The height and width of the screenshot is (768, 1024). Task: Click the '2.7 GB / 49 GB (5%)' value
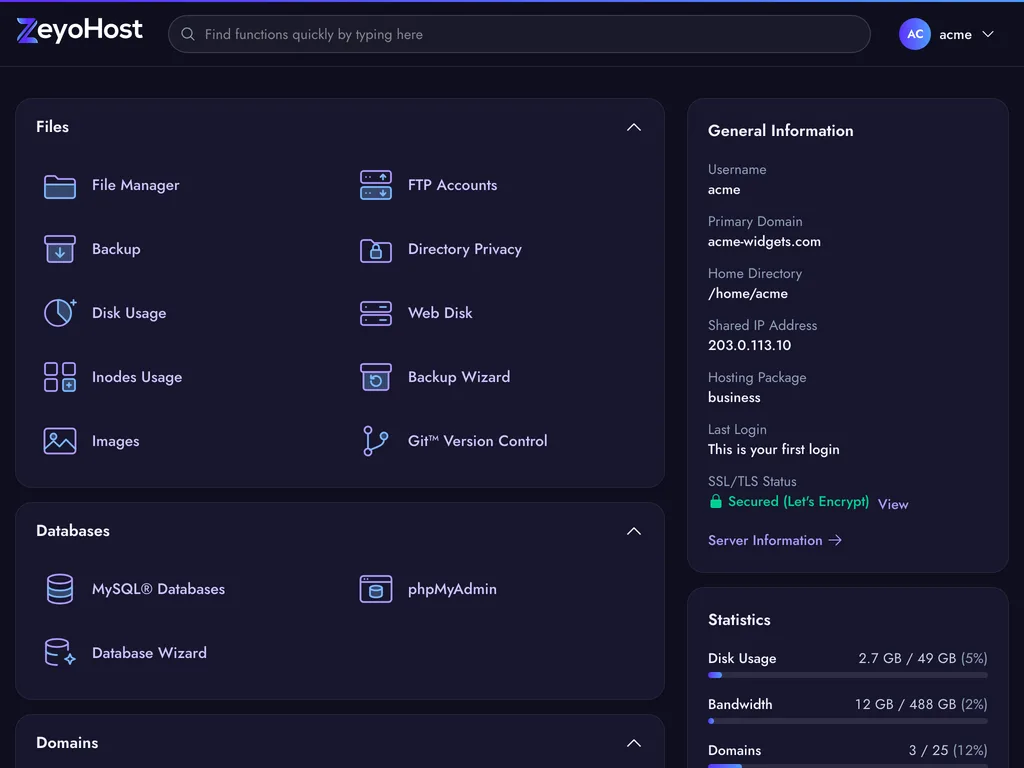(923, 658)
